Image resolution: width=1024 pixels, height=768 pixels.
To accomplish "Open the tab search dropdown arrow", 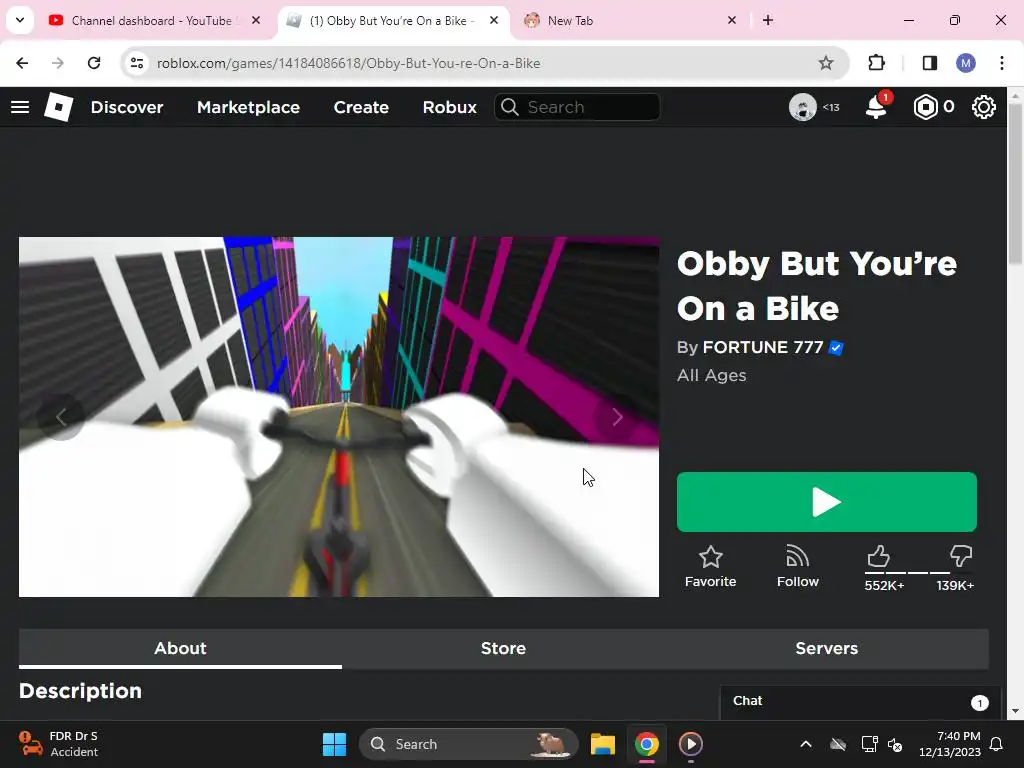I will pyautogui.click(x=20, y=20).
